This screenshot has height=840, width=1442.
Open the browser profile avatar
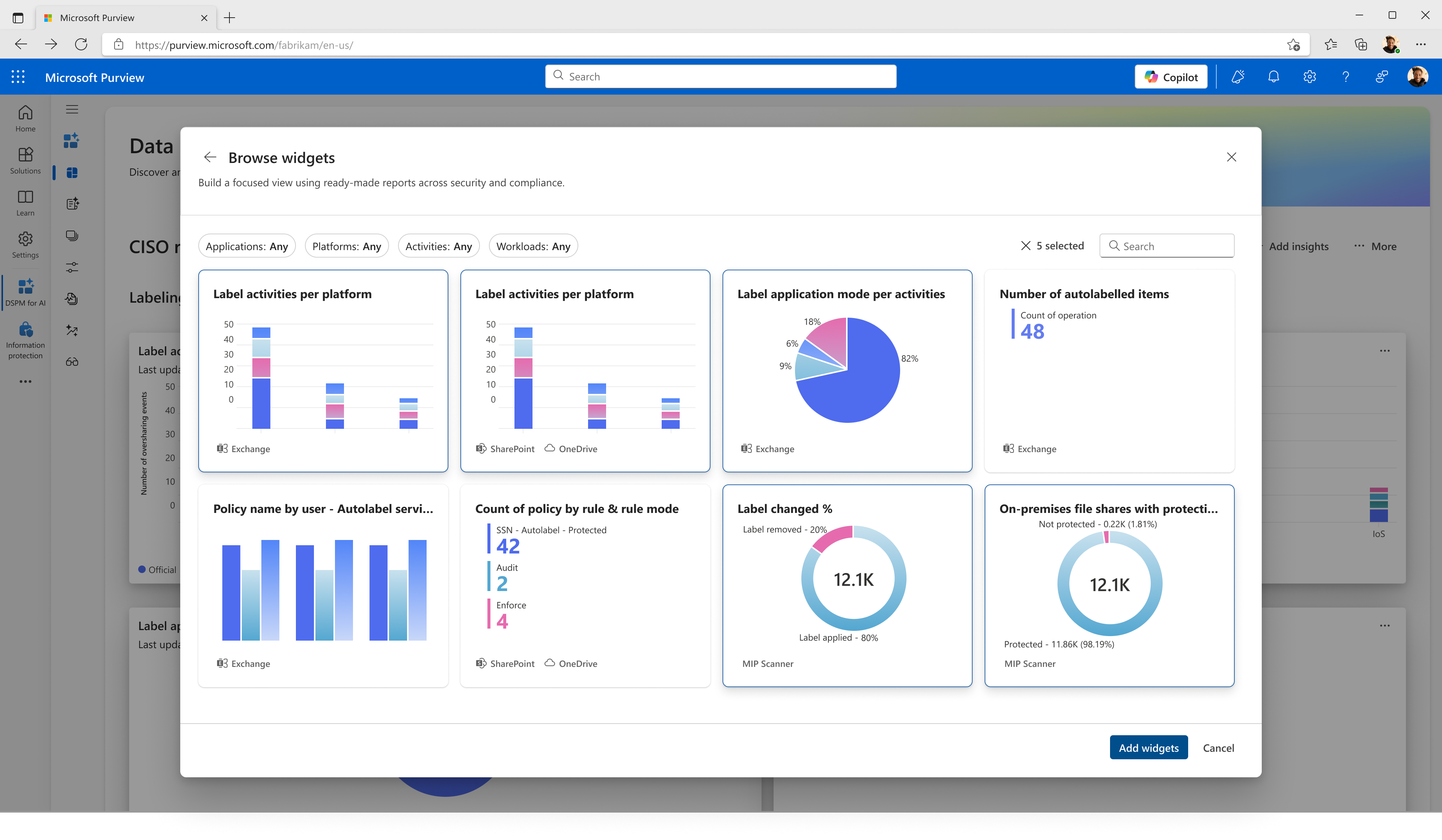pos(1391,45)
